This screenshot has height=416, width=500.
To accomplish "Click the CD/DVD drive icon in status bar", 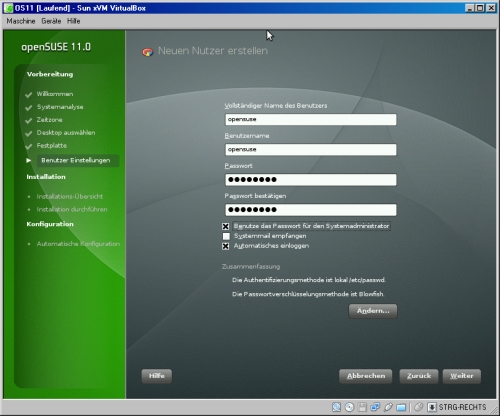I will tap(349, 407).
